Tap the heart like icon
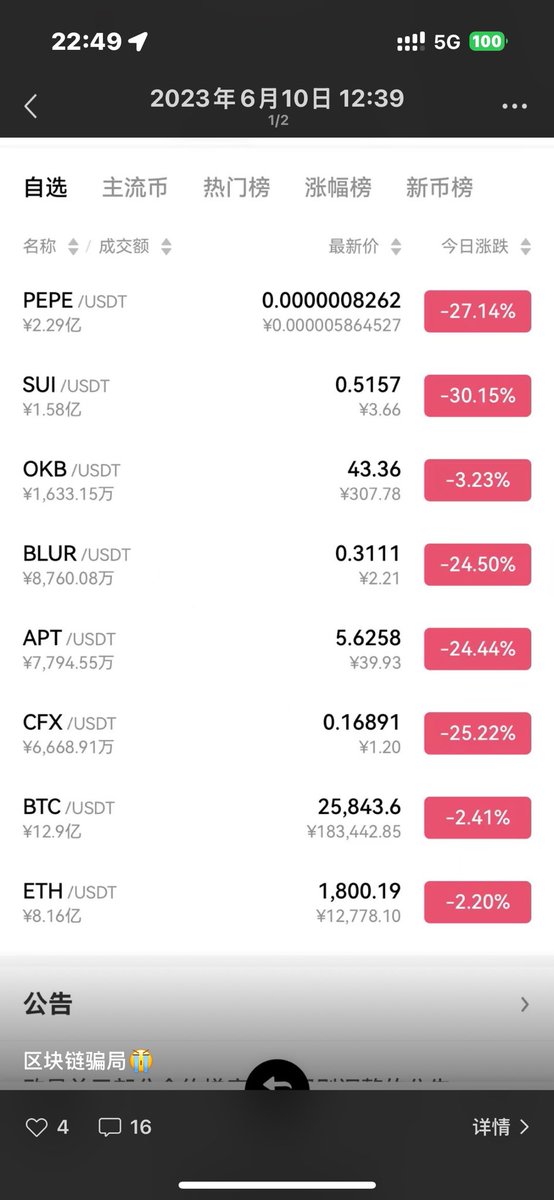554x1200 pixels. tap(36, 1128)
